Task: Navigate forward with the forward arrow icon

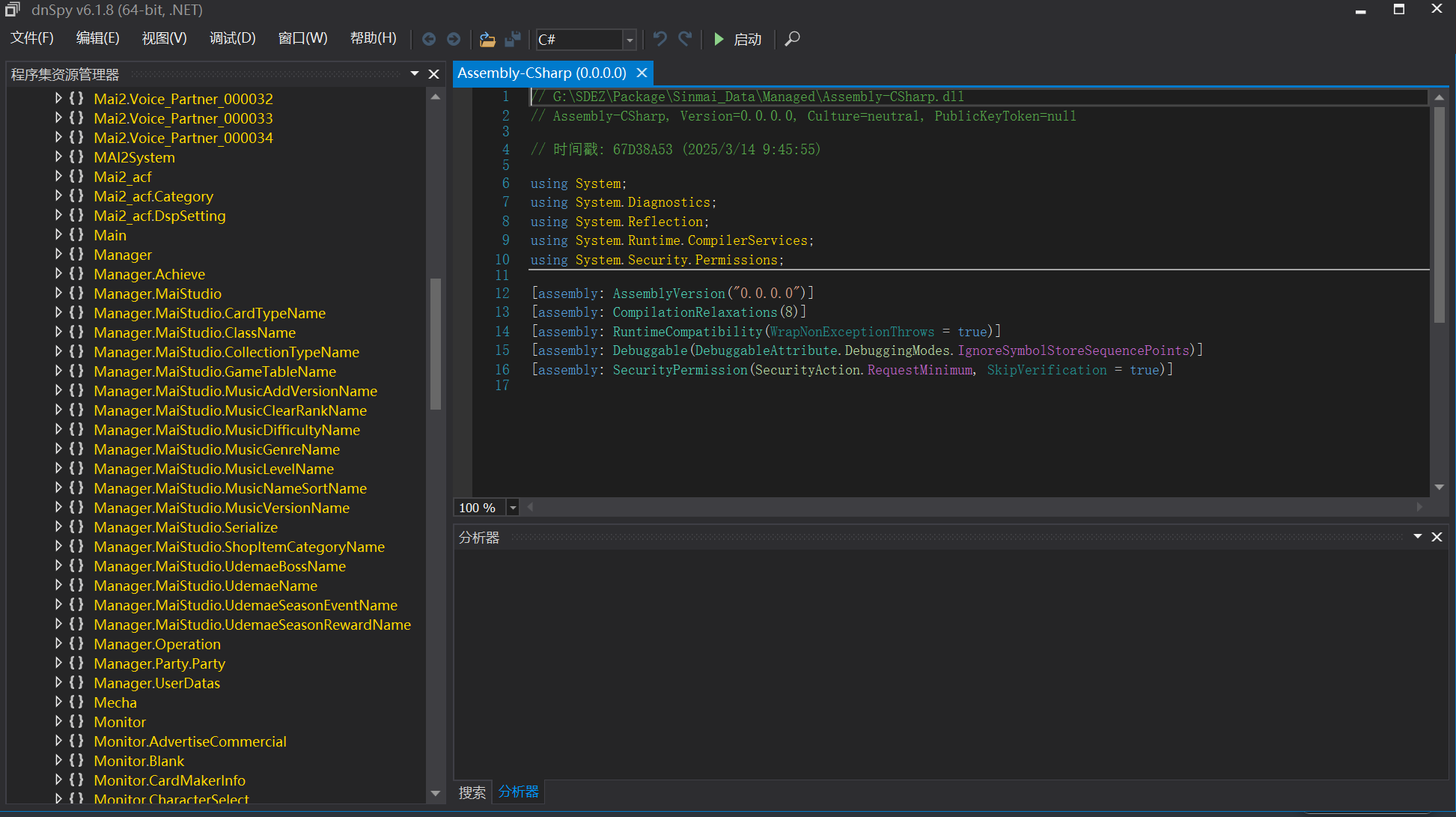Action: click(x=454, y=39)
